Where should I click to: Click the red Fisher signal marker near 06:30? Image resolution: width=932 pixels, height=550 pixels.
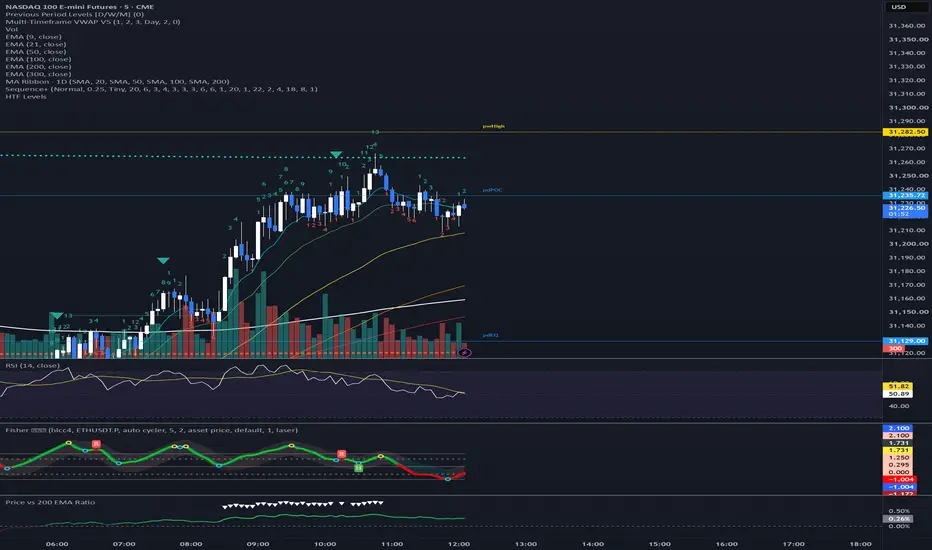pos(96,444)
